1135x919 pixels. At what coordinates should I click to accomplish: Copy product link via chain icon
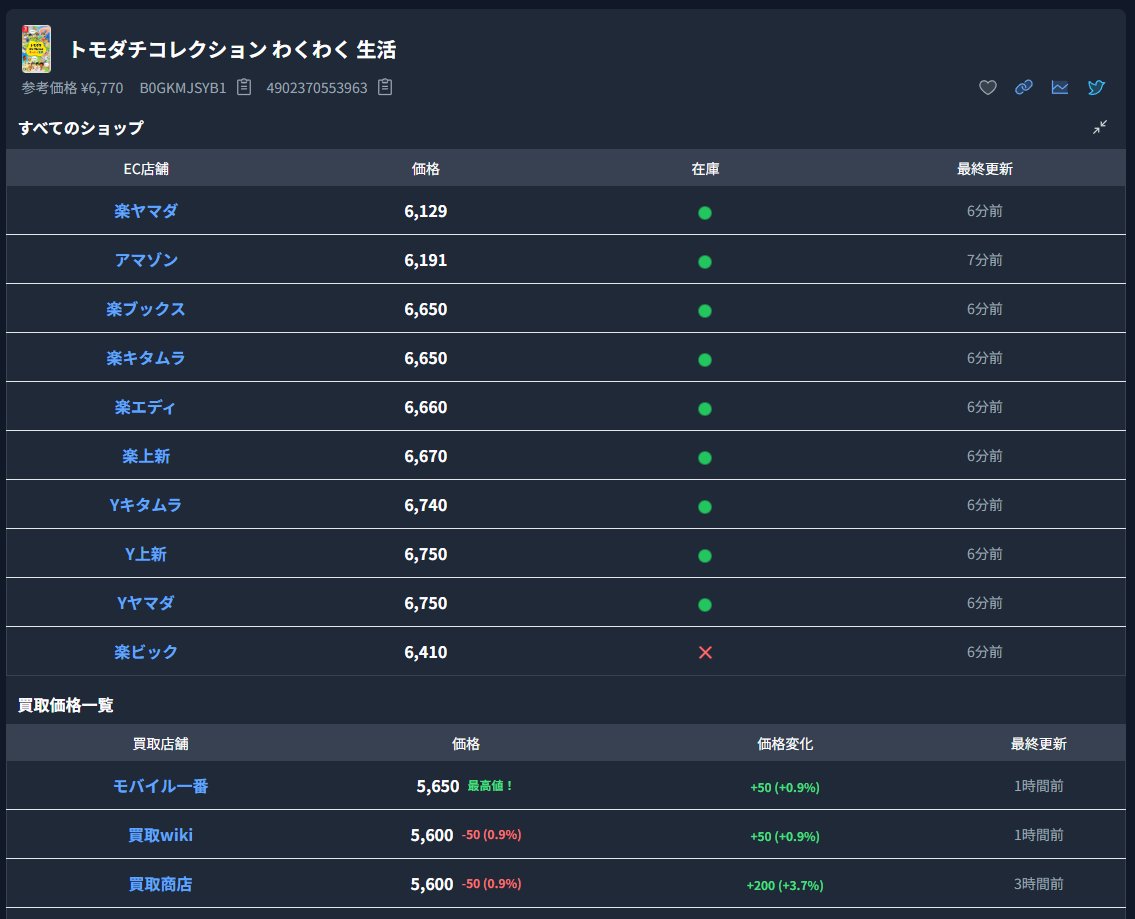[1024, 88]
